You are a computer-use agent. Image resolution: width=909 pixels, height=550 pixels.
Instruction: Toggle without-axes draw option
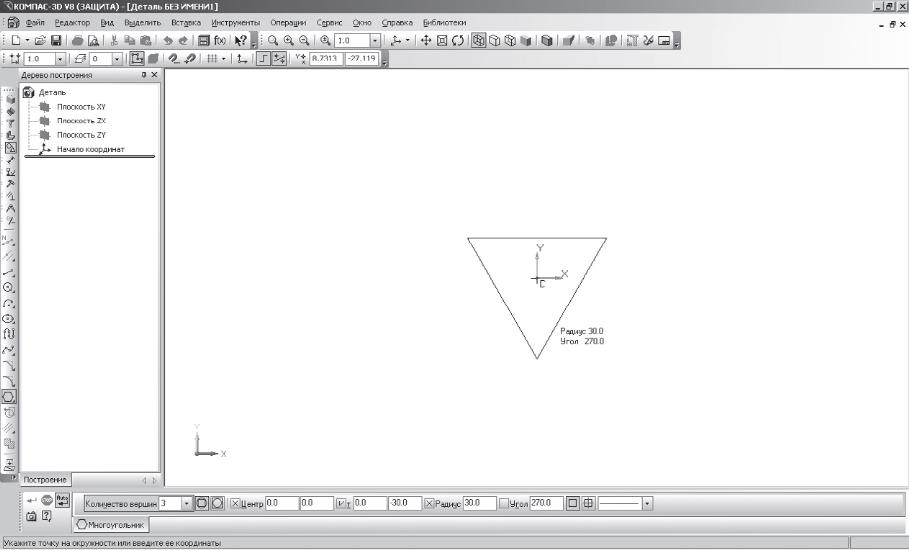[x=573, y=503]
